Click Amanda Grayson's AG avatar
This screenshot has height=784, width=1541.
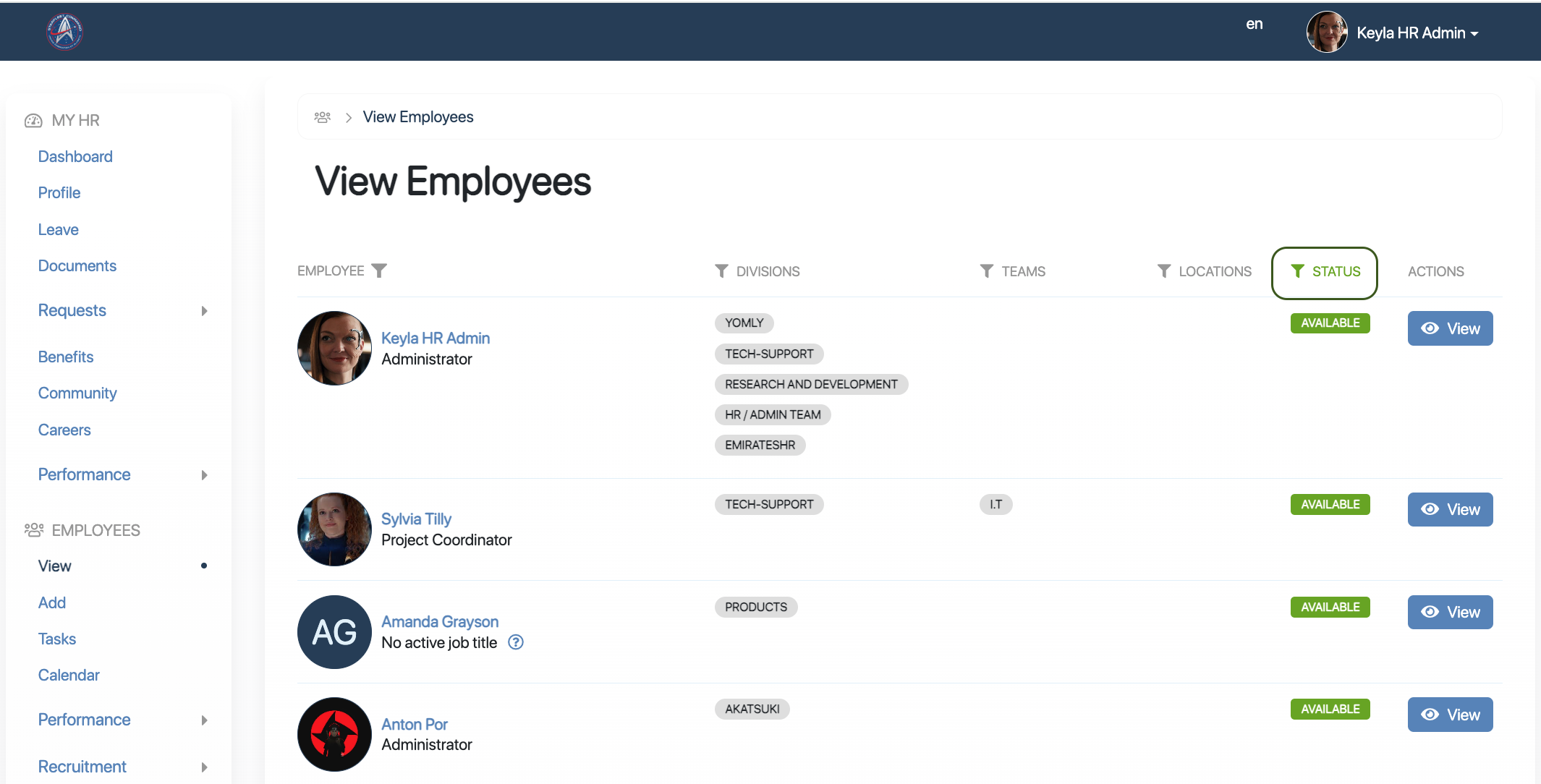(x=334, y=632)
